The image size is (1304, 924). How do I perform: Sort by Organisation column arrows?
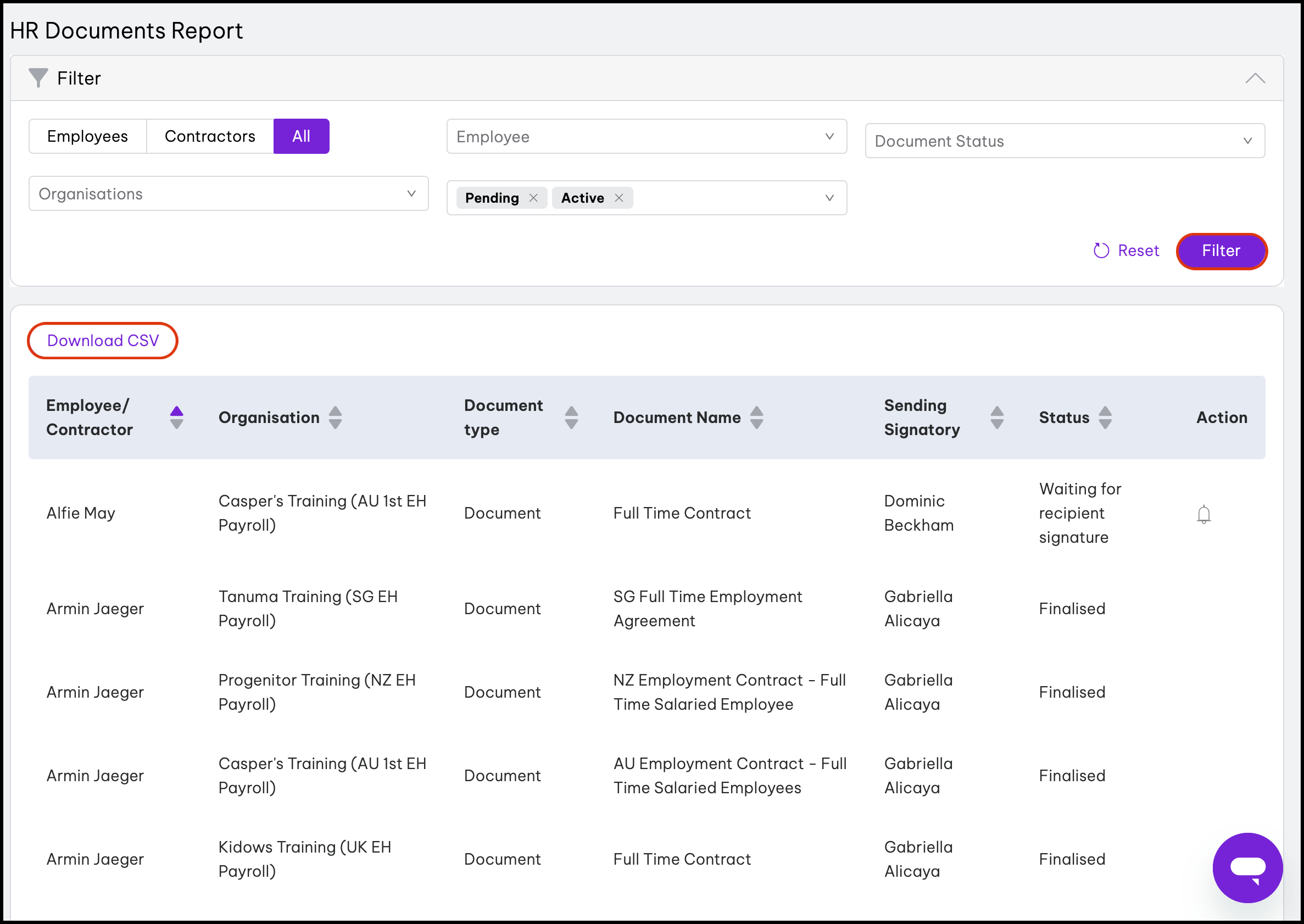pos(335,417)
